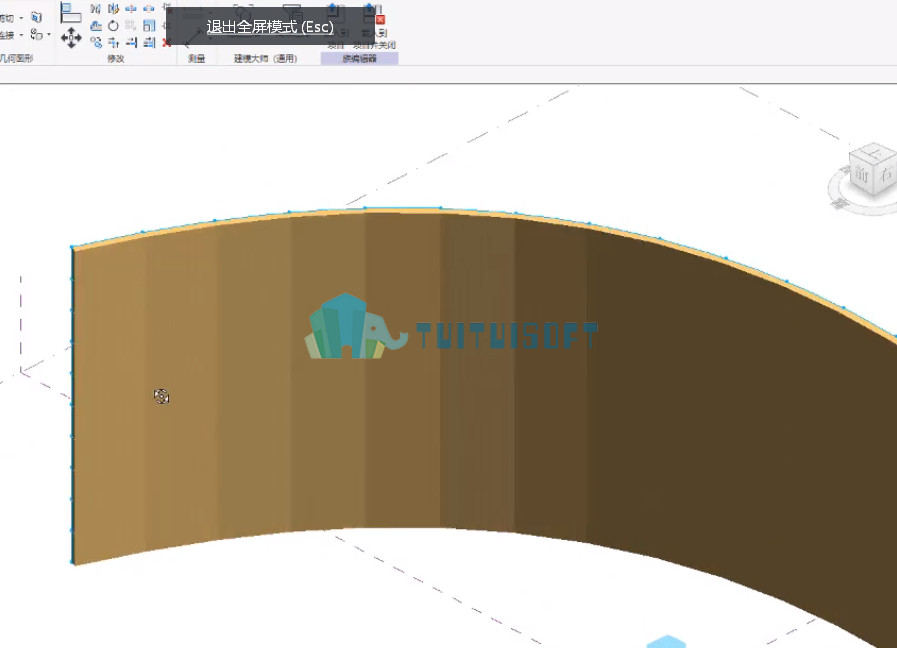Select Trim/Extend Multiple Elements tool
This screenshot has height=648, width=897.
click(x=149, y=42)
